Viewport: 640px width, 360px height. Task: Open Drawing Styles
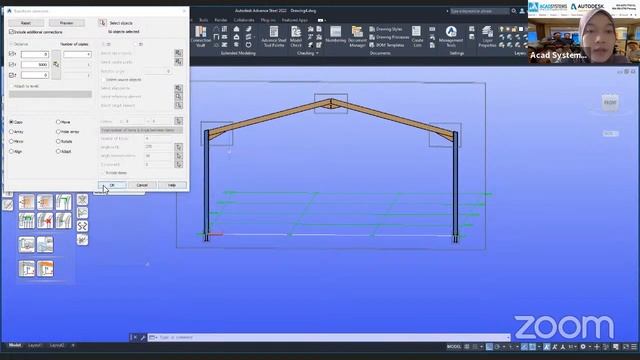tap(386, 29)
